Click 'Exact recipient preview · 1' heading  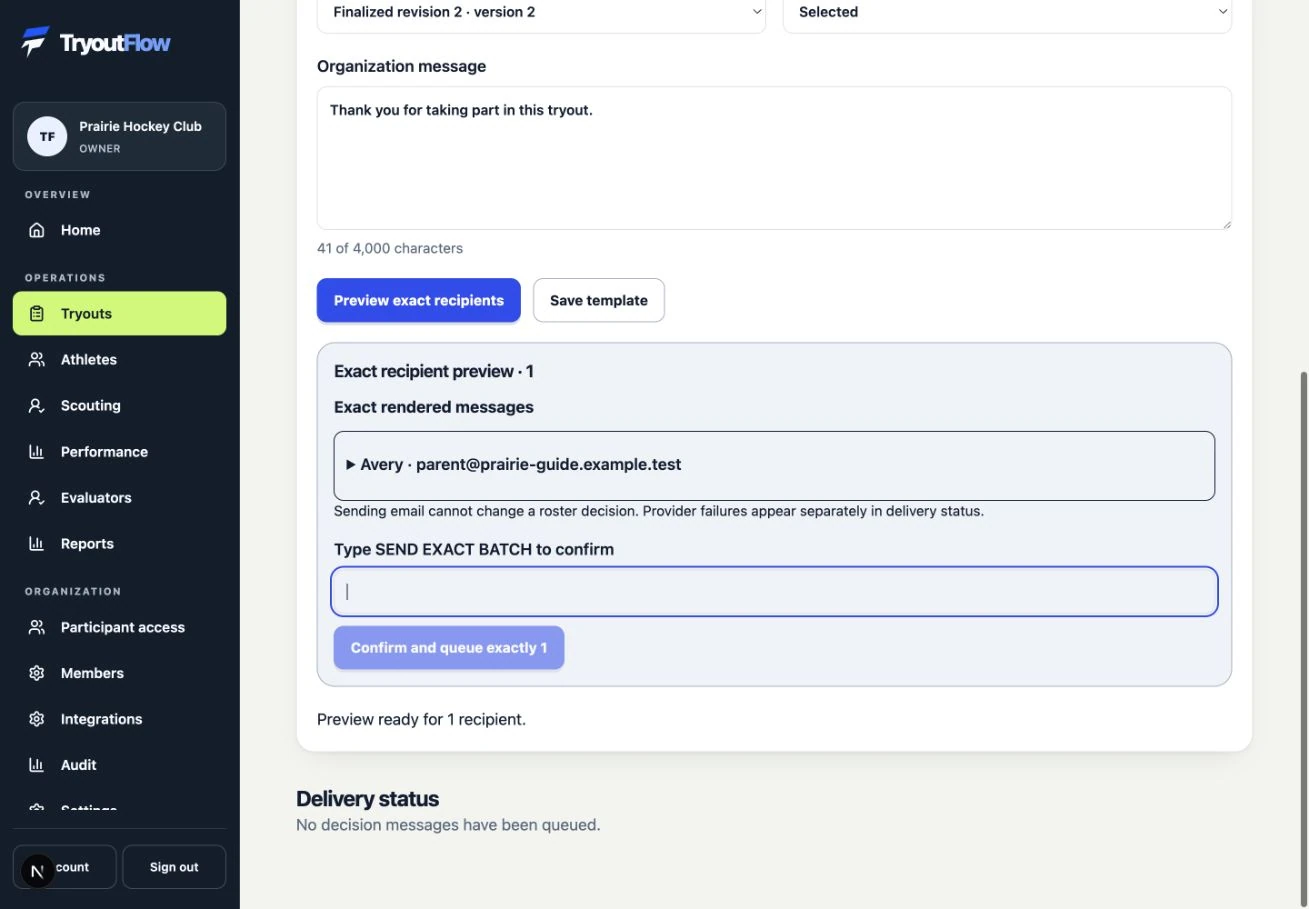(x=434, y=371)
